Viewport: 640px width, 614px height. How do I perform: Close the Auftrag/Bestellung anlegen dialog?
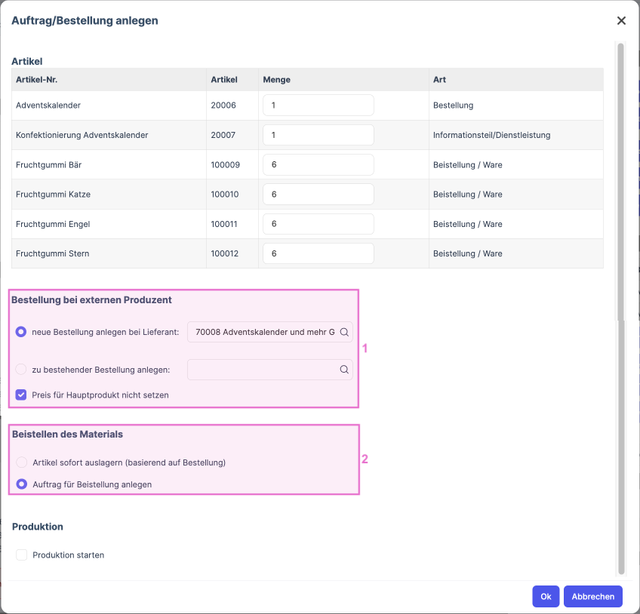[621, 21]
